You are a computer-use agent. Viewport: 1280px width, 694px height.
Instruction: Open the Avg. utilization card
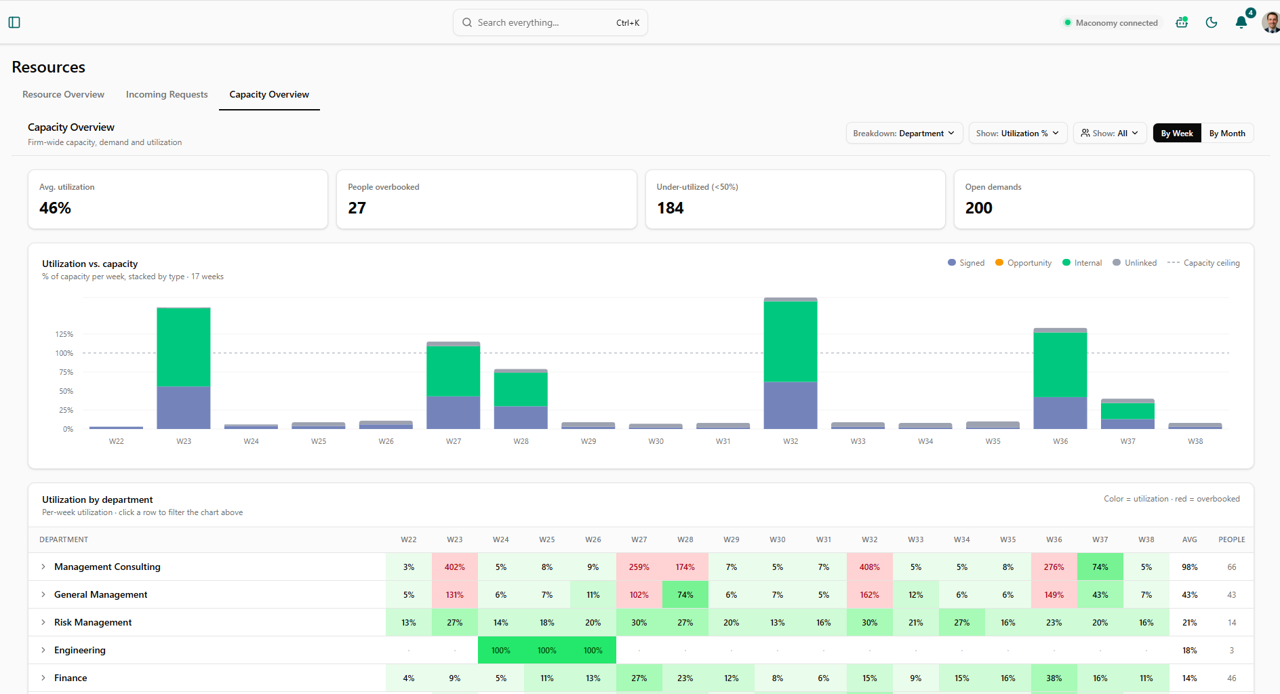[x=178, y=199]
